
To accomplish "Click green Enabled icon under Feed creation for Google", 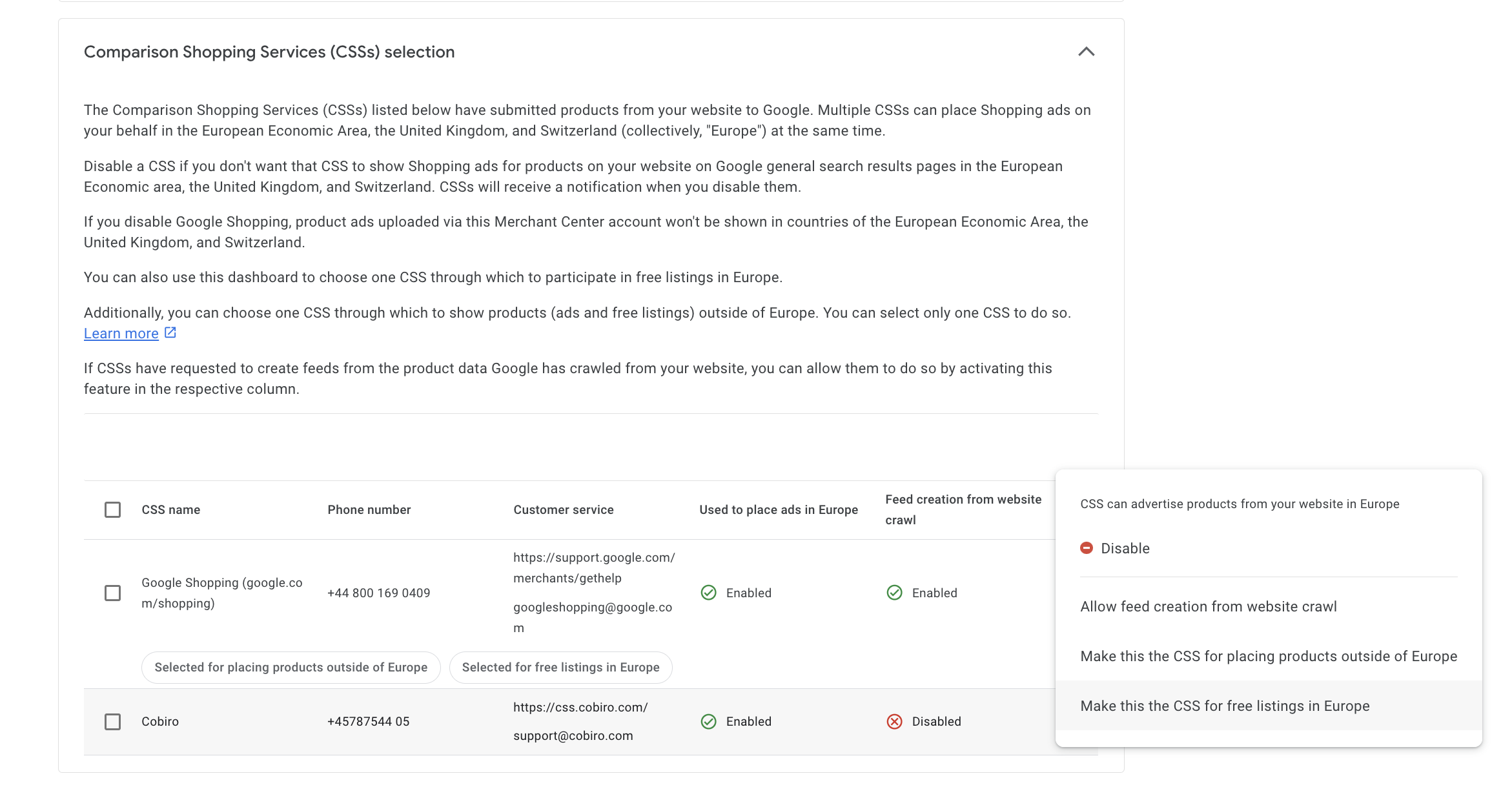I will point(894,593).
